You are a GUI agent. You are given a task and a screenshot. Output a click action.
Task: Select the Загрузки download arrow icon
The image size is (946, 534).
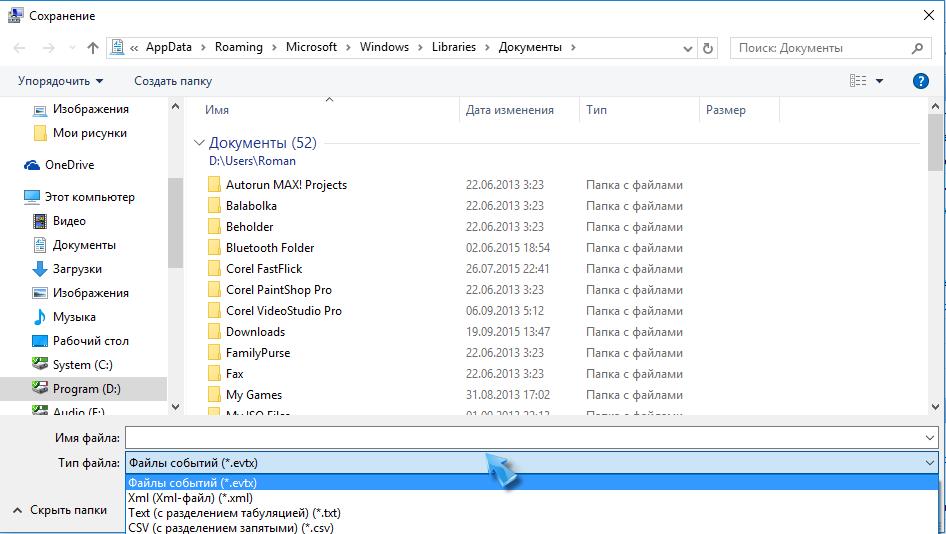(x=40, y=269)
